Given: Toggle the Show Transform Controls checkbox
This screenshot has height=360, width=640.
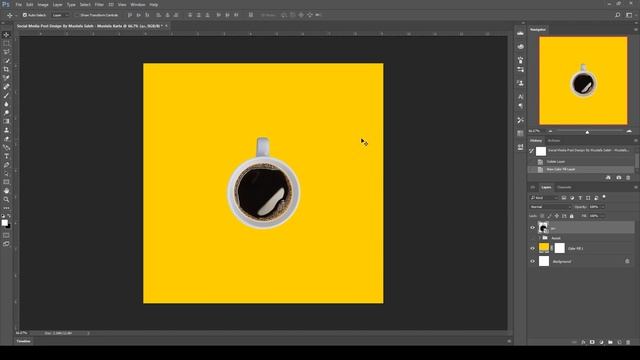Looking at the screenshot, I should click(x=76, y=15).
